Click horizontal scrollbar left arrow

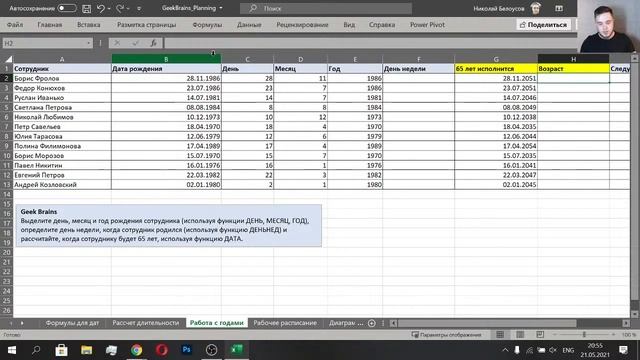[x=393, y=323]
